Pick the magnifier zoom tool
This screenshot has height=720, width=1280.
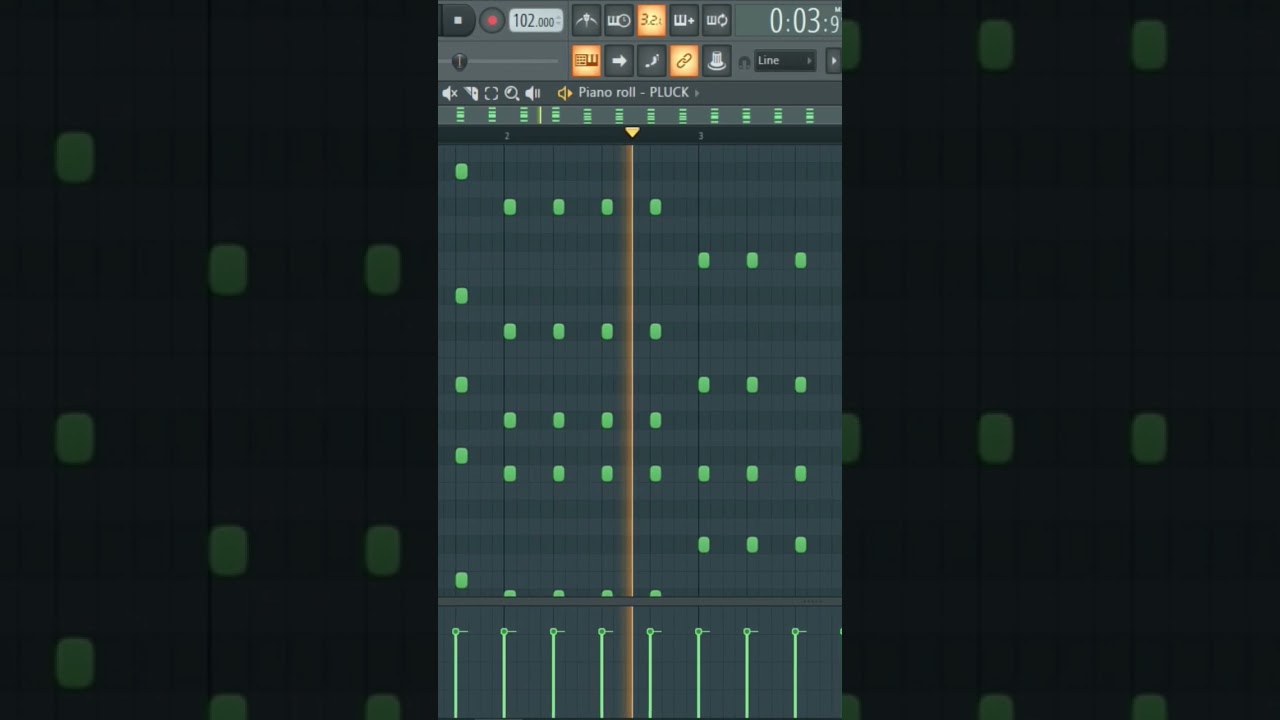pyautogui.click(x=512, y=93)
